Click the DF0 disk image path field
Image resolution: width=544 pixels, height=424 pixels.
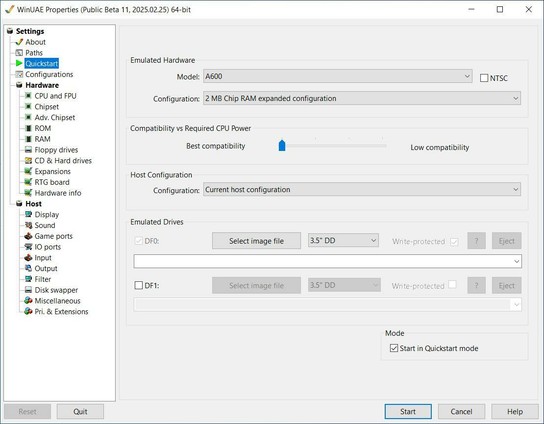(x=328, y=261)
